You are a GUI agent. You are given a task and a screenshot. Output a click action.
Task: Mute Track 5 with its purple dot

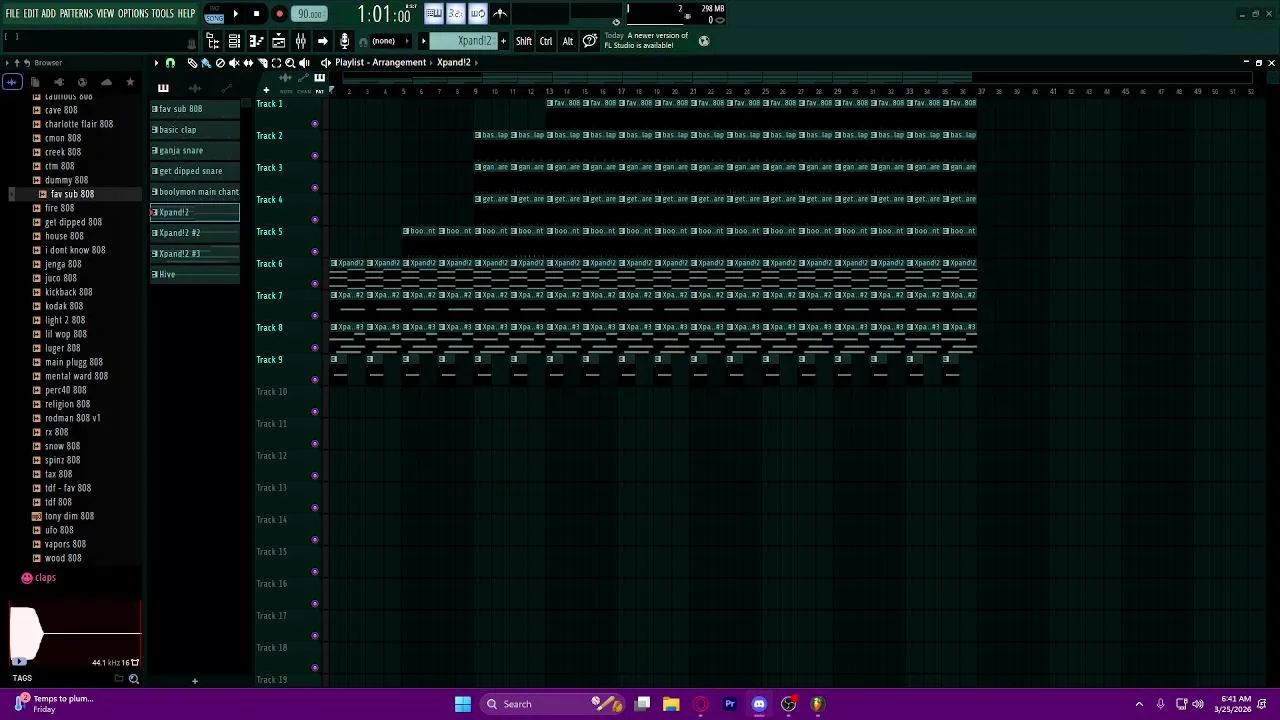tap(315, 252)
